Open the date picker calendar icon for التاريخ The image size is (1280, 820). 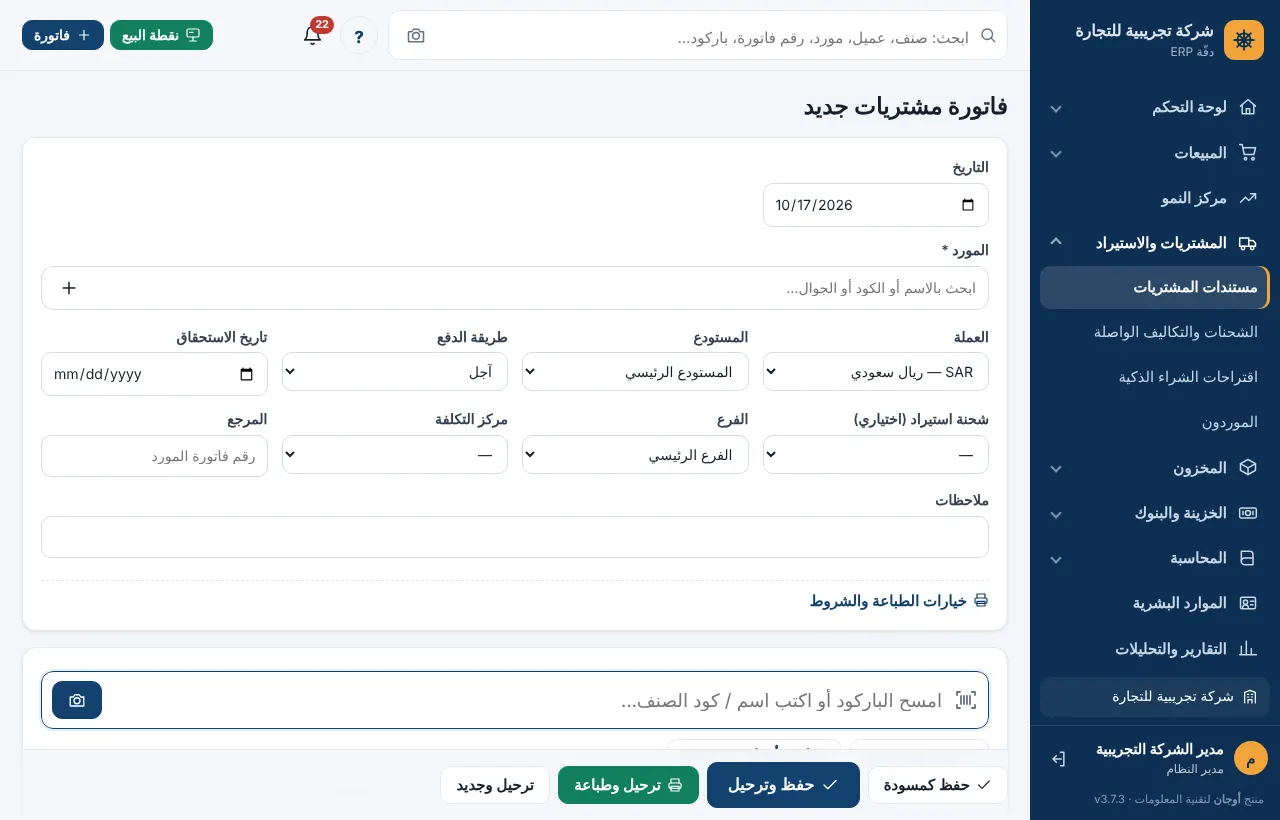967,205
